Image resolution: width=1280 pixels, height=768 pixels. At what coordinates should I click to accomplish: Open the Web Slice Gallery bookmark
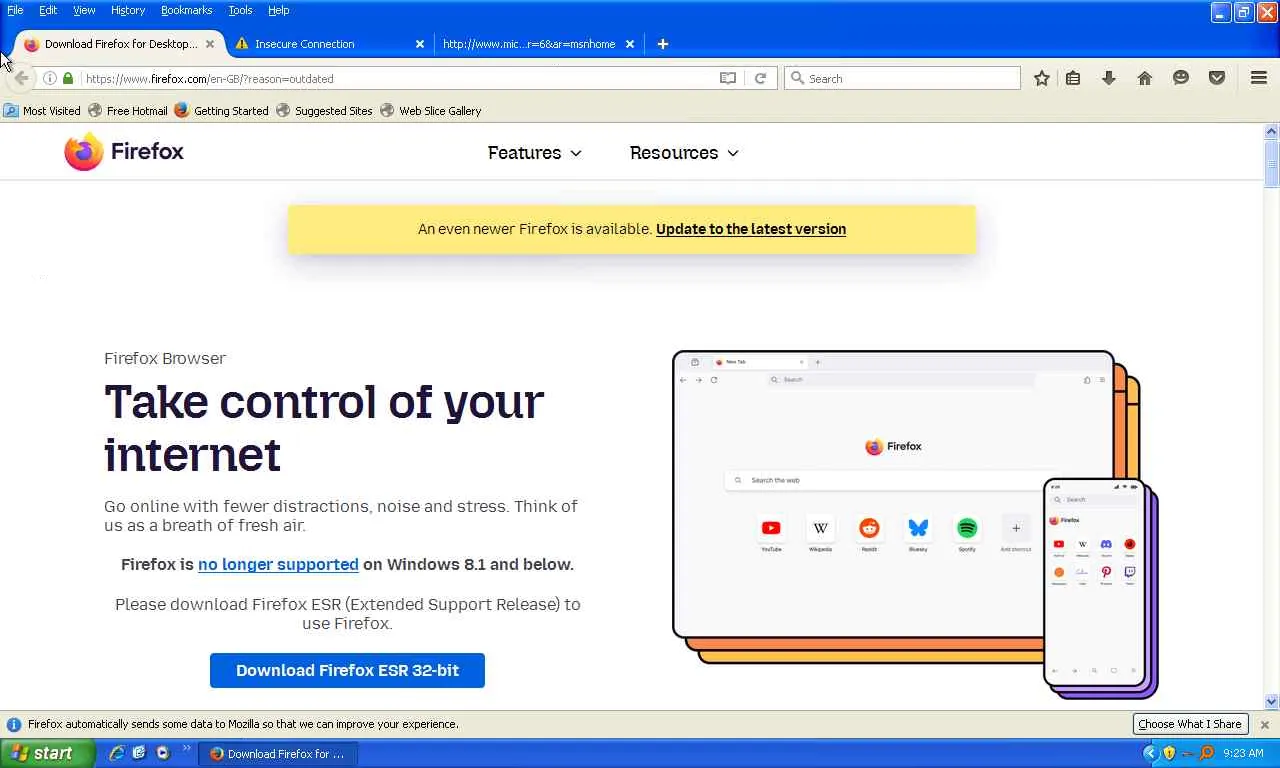point(431,111)
